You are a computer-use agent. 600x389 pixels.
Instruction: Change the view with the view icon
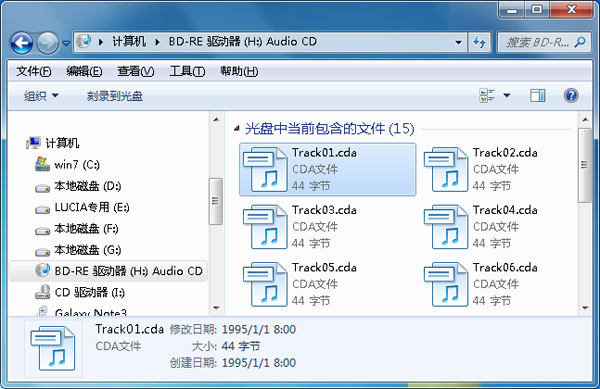point(487,96)
